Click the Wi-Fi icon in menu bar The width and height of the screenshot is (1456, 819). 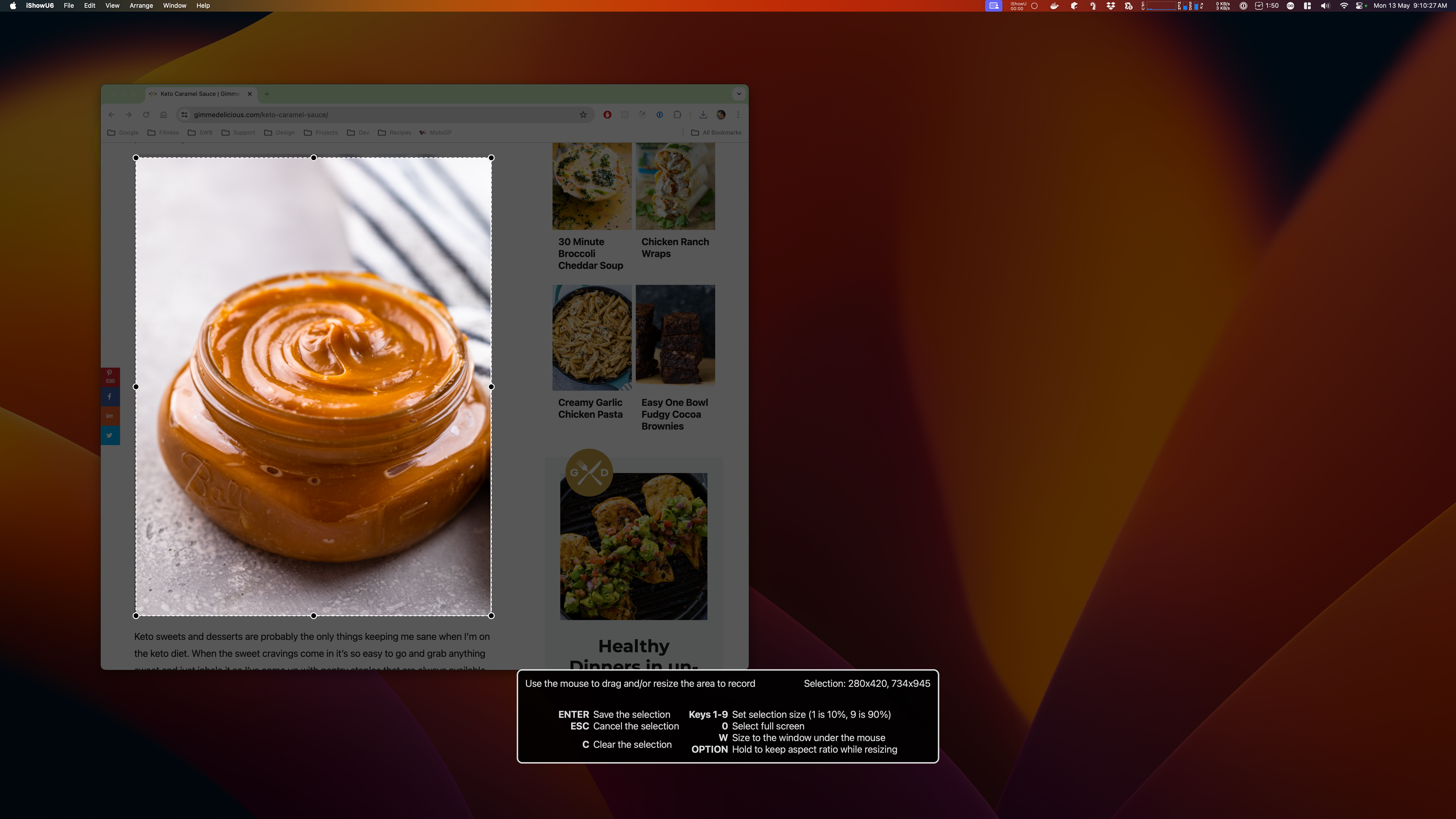click(x=1344, y=6)
